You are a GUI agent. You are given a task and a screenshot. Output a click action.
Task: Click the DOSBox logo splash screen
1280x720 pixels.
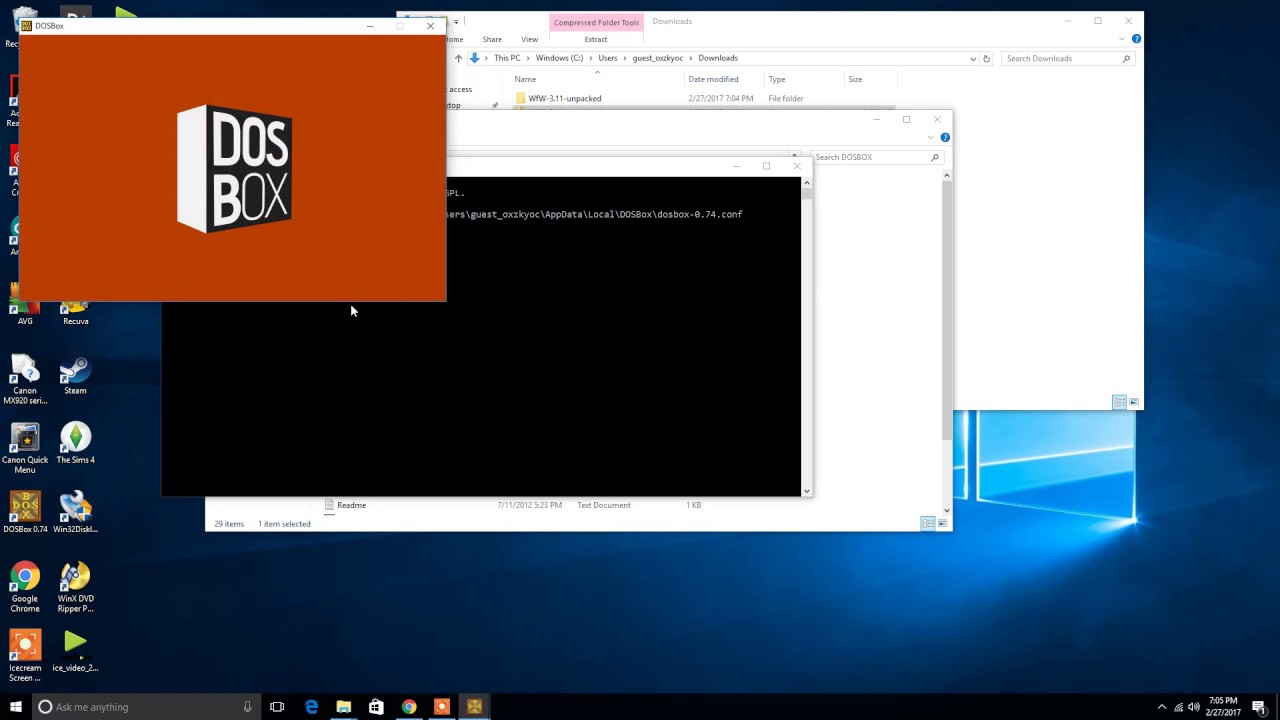(x=234, y=168)
